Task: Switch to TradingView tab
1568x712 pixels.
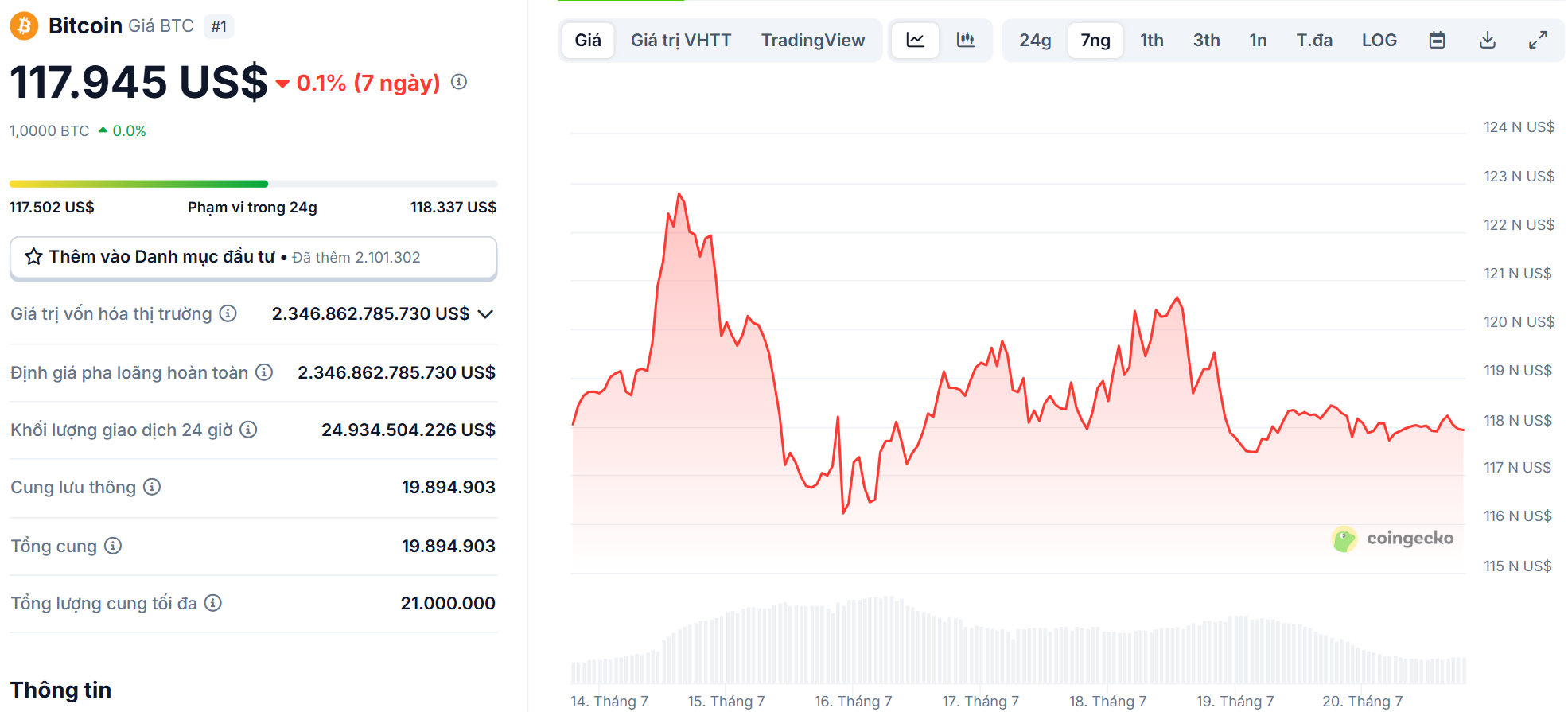Action: coord(813,40)
